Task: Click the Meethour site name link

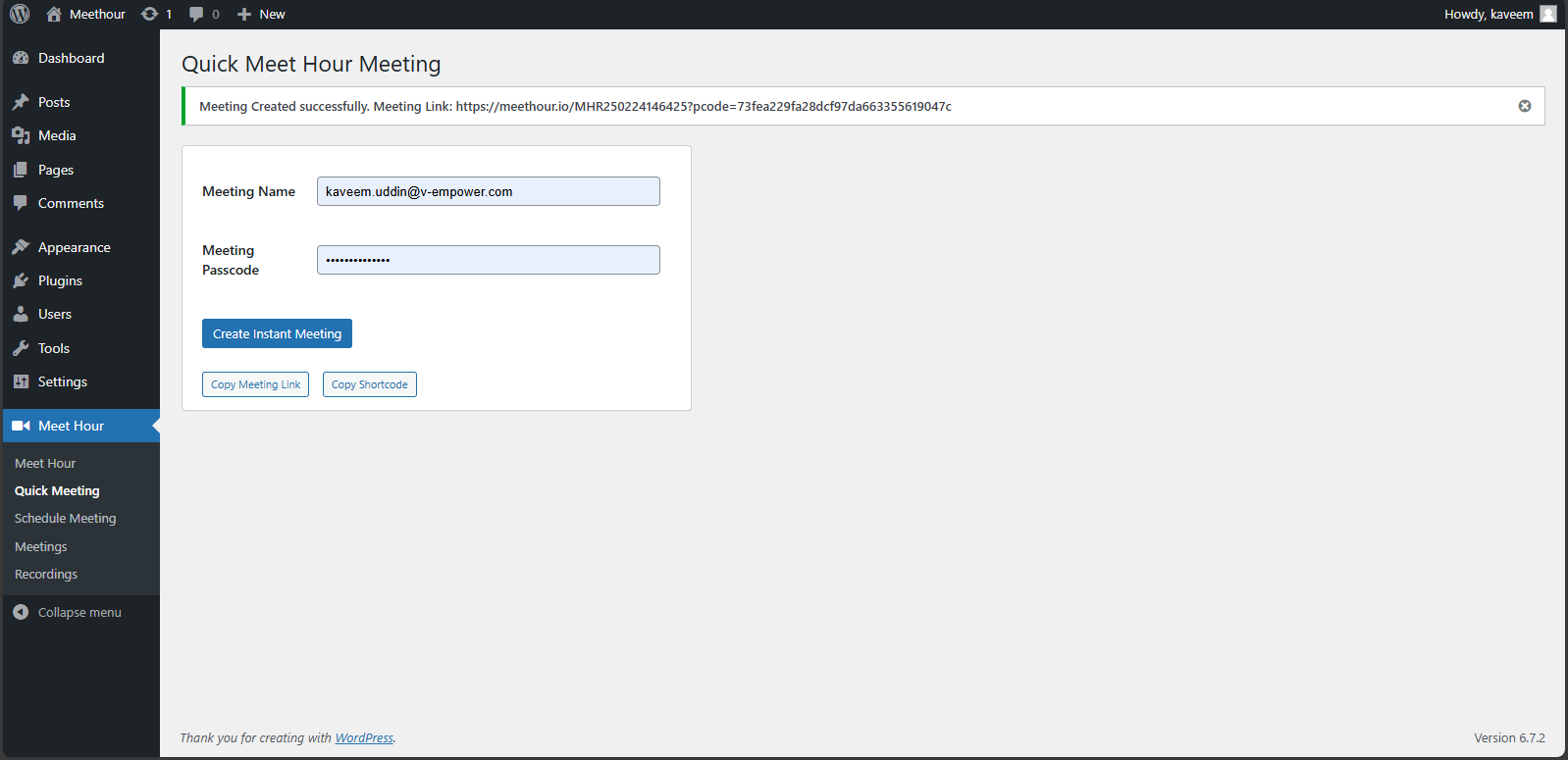Action: [97, 14]
